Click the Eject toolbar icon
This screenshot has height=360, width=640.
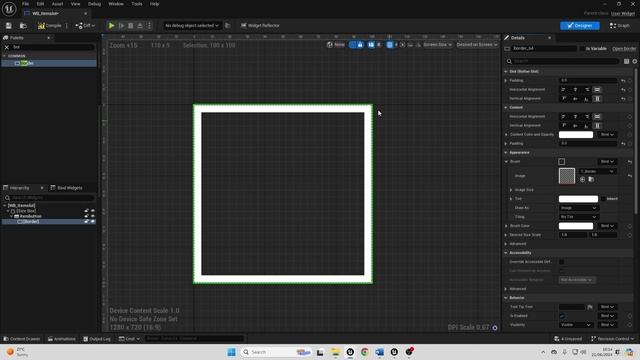(x=140, y=26)
